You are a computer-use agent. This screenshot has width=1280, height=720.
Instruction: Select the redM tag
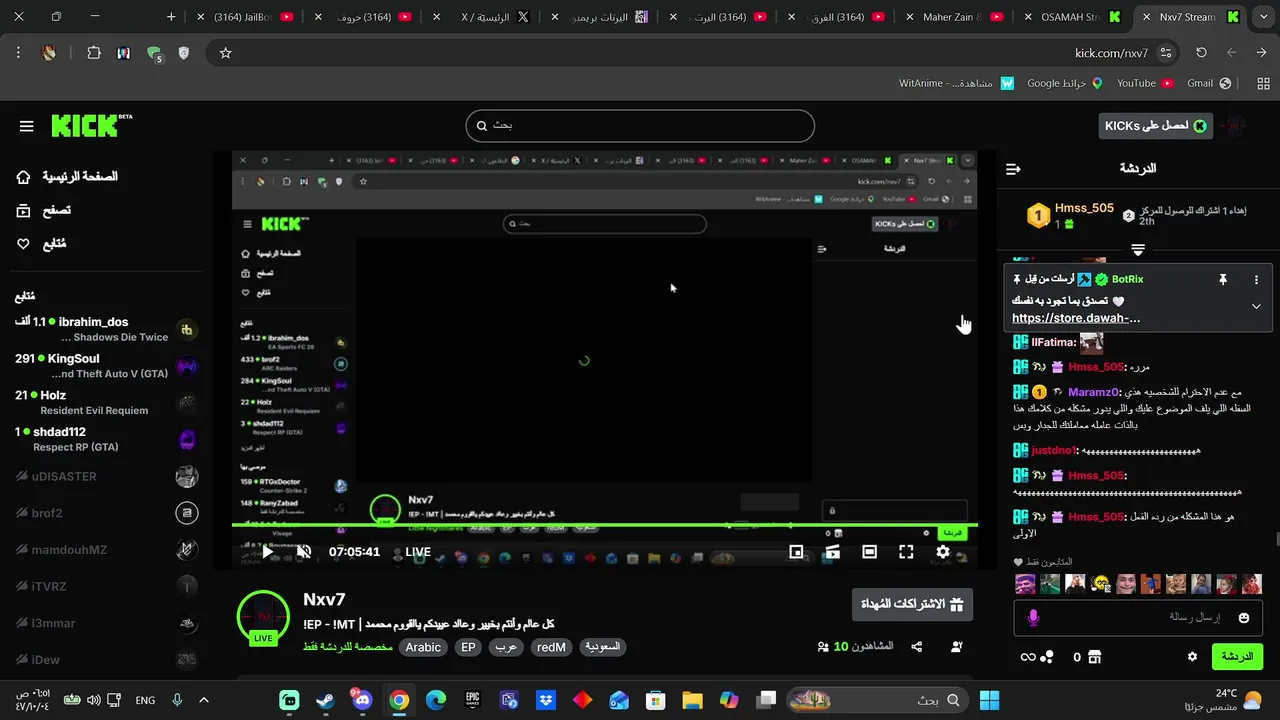(x=551, y=647)
